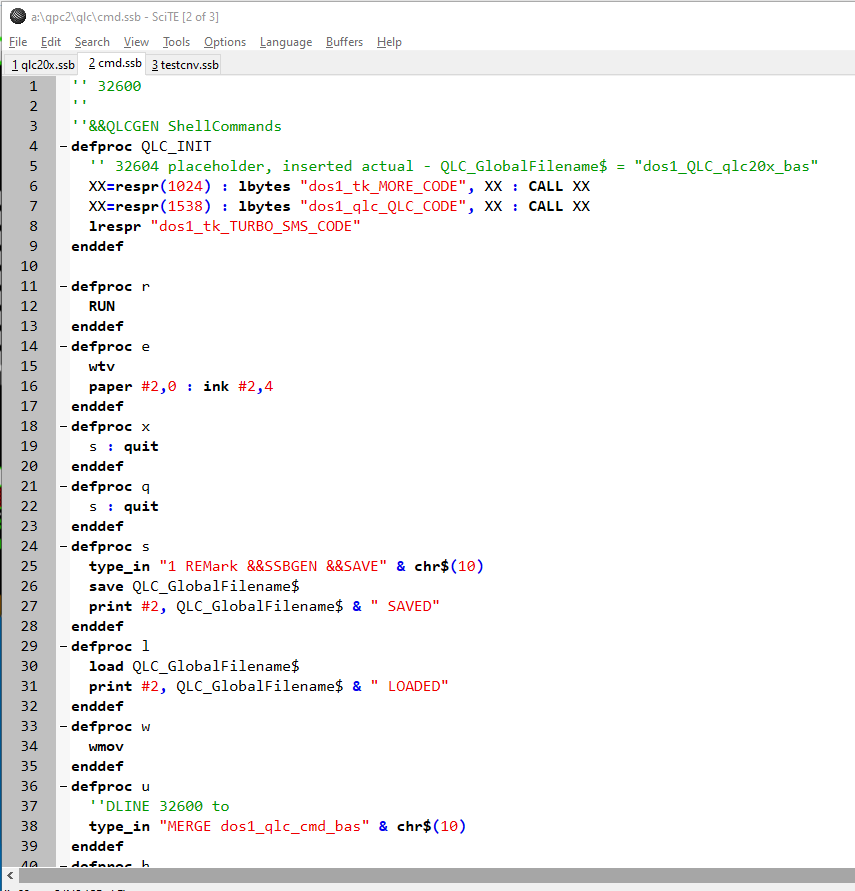Click the lrespr keyword on line 8
Viewport: 855px width, 891px height.
tap(115, 226)
